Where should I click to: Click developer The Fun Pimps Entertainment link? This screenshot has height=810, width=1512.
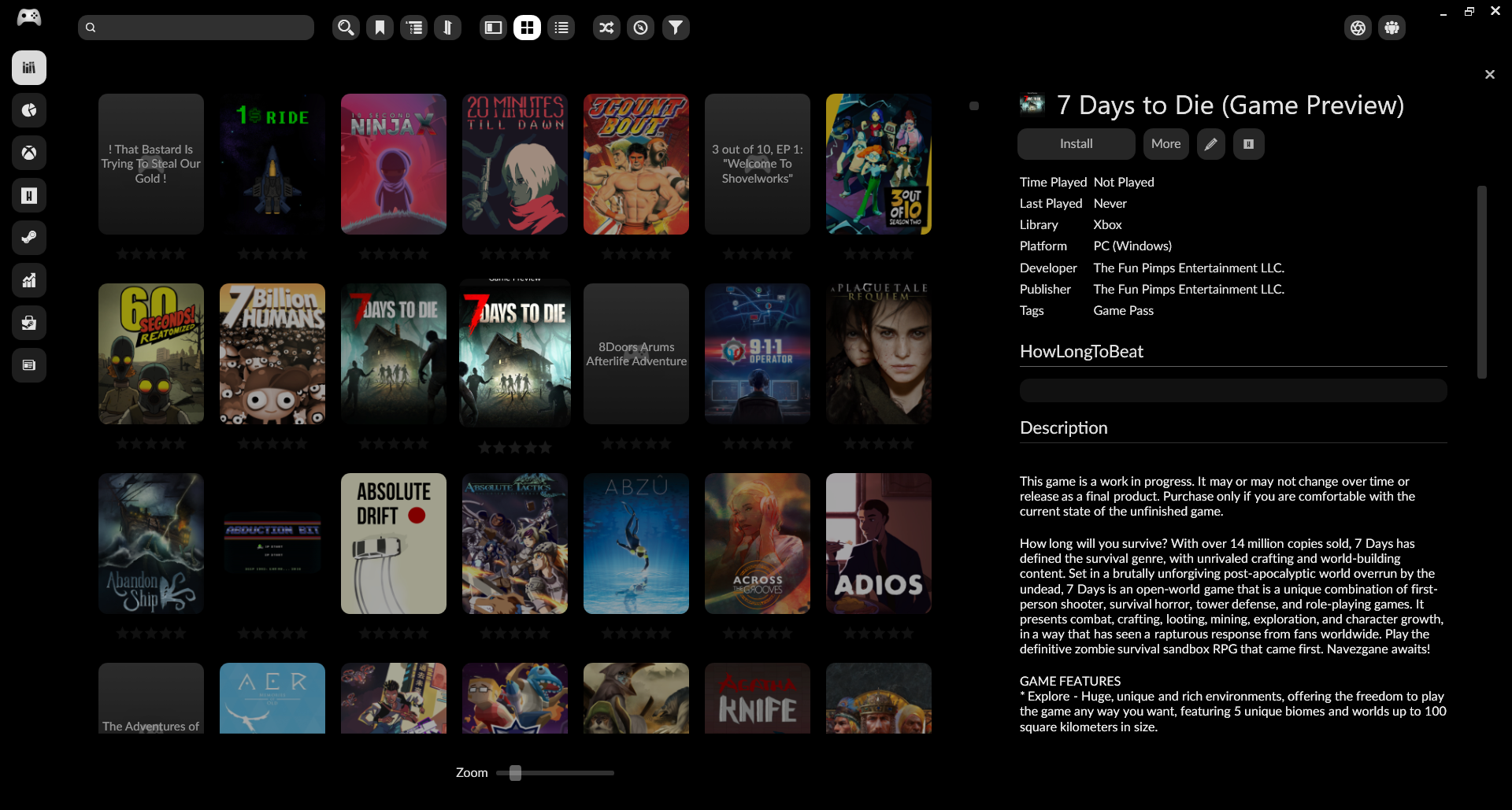(x=1188, y=268)
